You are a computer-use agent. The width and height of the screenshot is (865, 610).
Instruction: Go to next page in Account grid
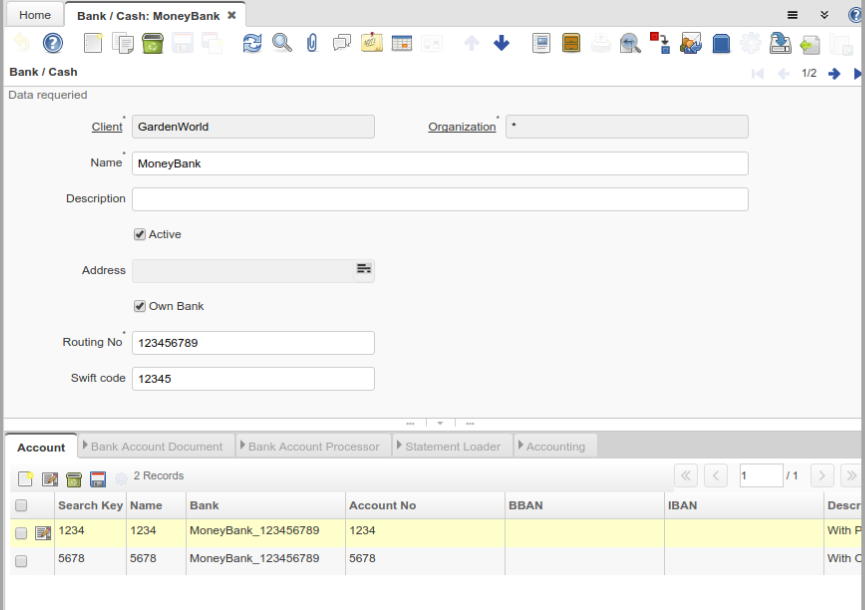coord(821,475)
